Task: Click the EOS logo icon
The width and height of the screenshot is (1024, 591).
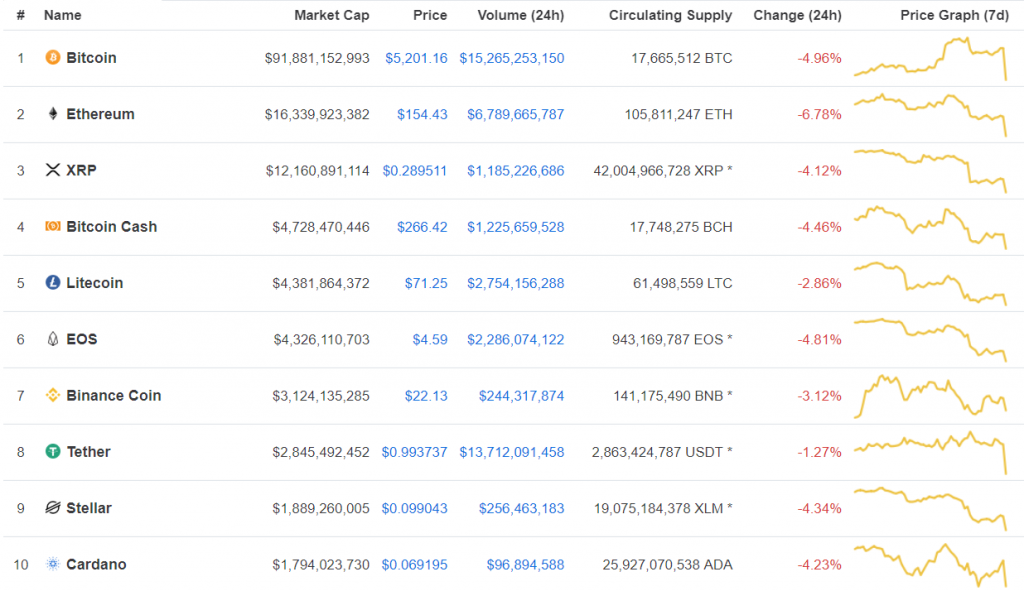Action: click(x=53, y=338)
